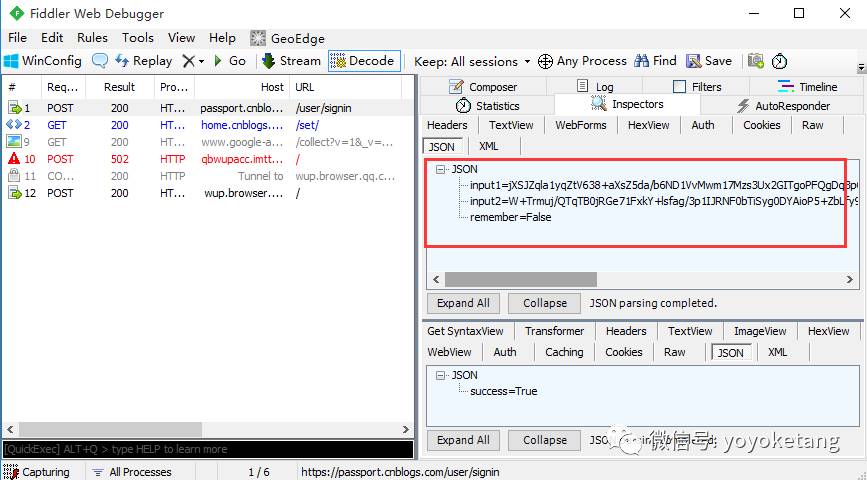Select the Inspectors tab
This screenshot has width=867, height=480.
(627, 104)
